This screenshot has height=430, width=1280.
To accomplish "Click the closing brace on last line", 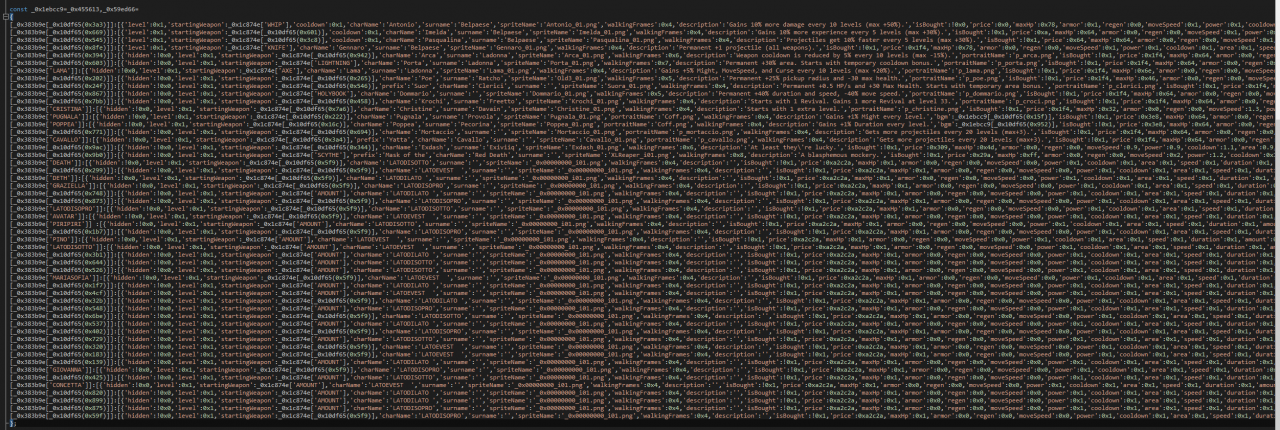I will [12, 424].
